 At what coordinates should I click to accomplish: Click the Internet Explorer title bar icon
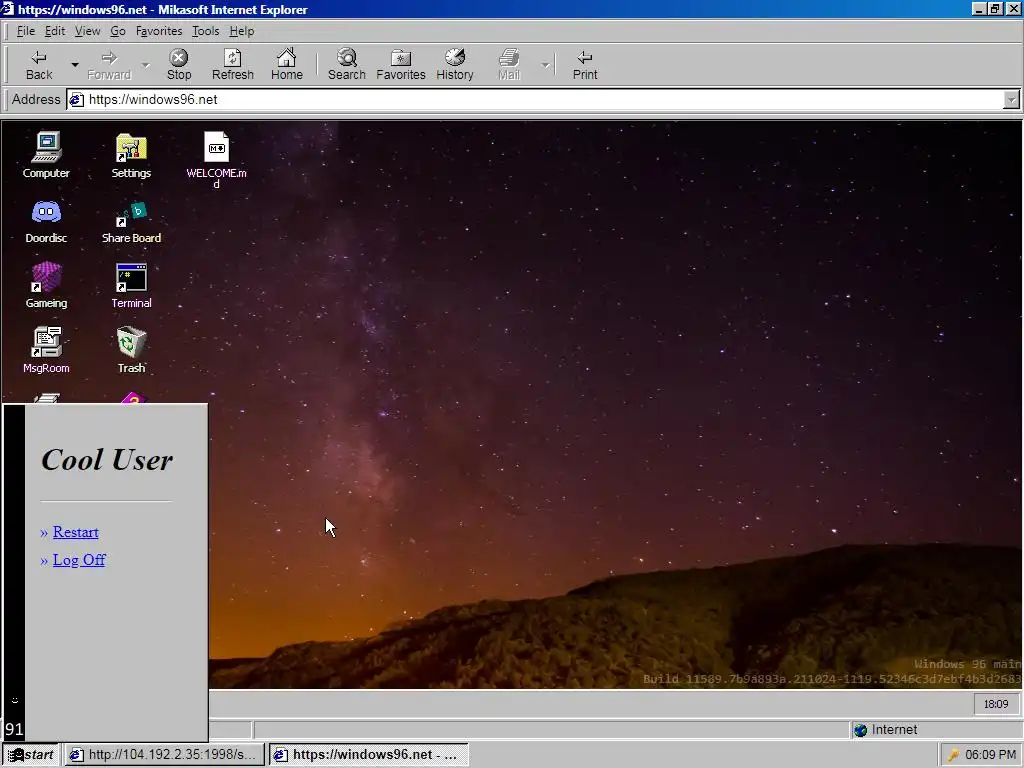click(7, 9)
